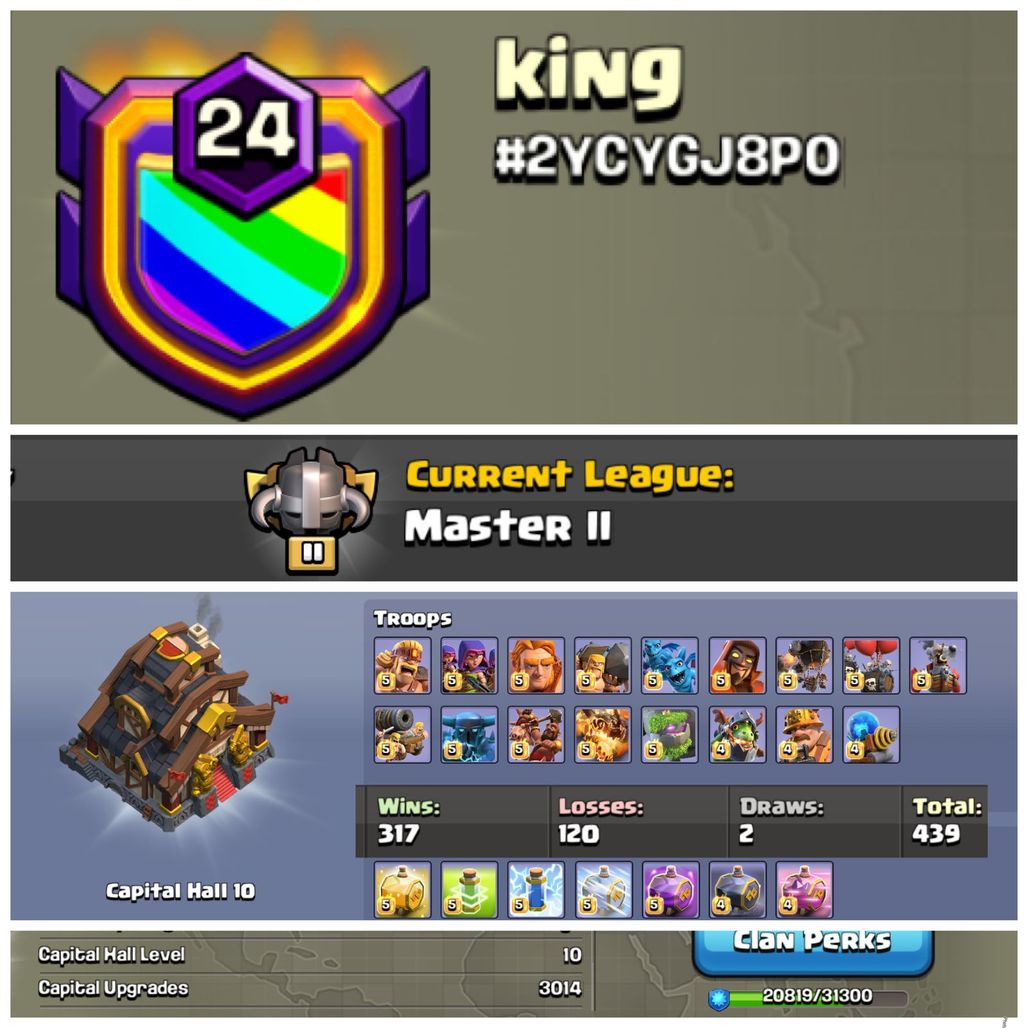The width and height of the screenshot is (1028, 1028).
Task: Select the Capital Upgrades 3014 row
Action: coord(309,988)
